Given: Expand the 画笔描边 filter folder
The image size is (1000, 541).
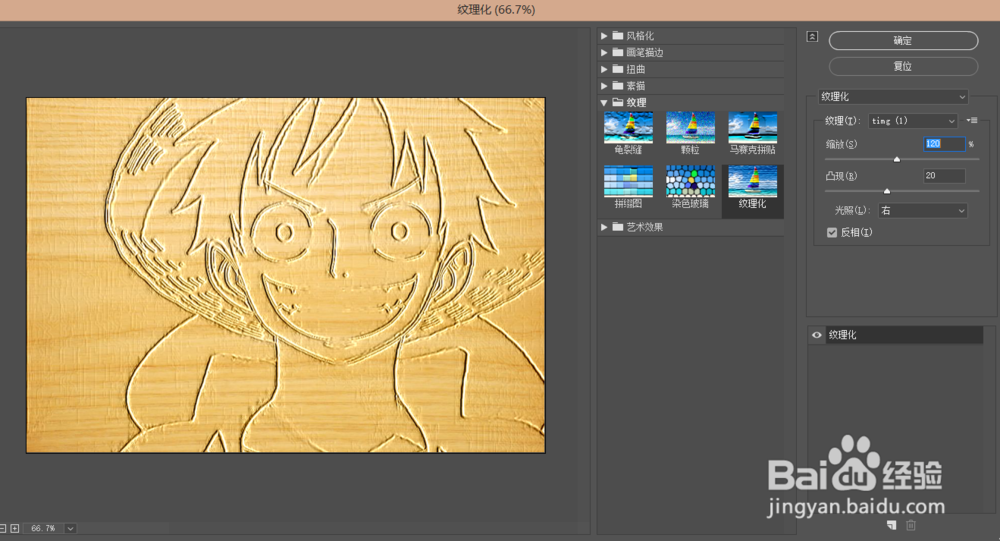Looking at the screenshot, I should (x=604, y=52).
